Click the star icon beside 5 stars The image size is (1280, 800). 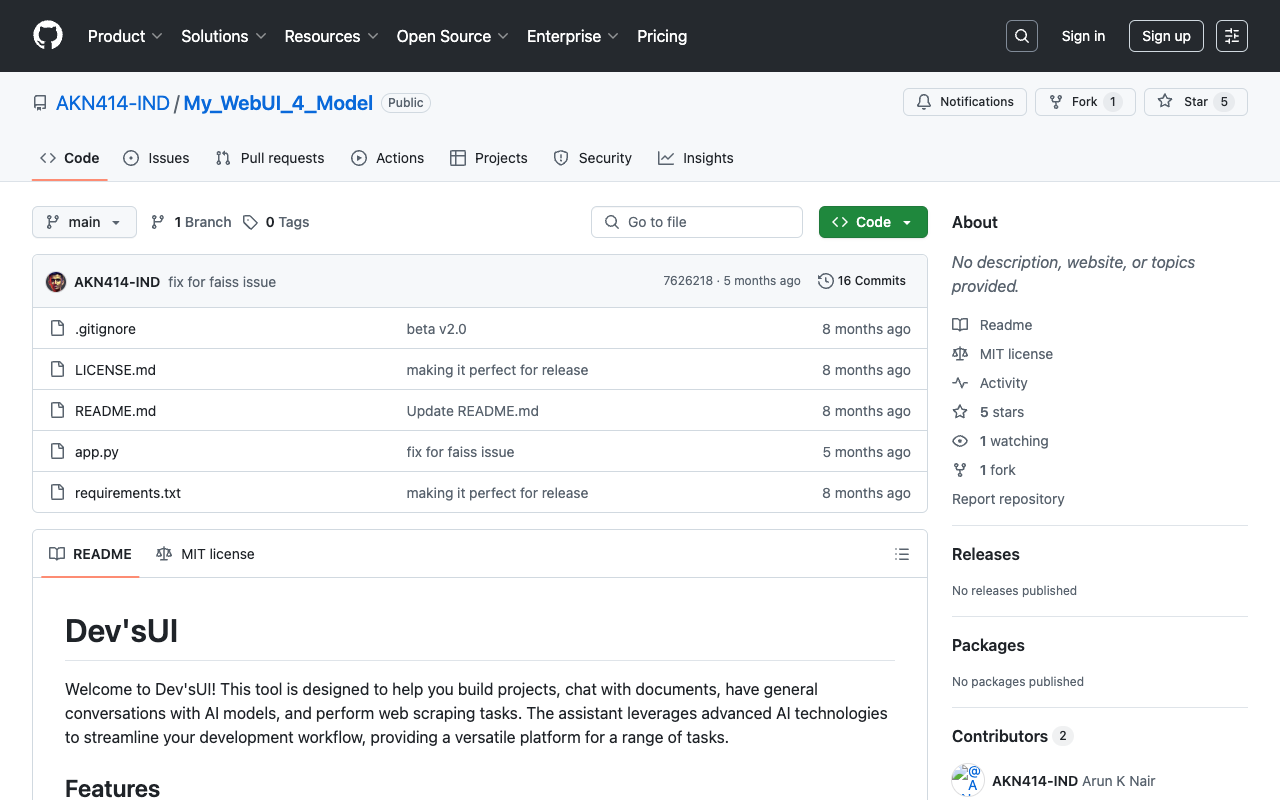pyautogui.click(x=960, y=412)
